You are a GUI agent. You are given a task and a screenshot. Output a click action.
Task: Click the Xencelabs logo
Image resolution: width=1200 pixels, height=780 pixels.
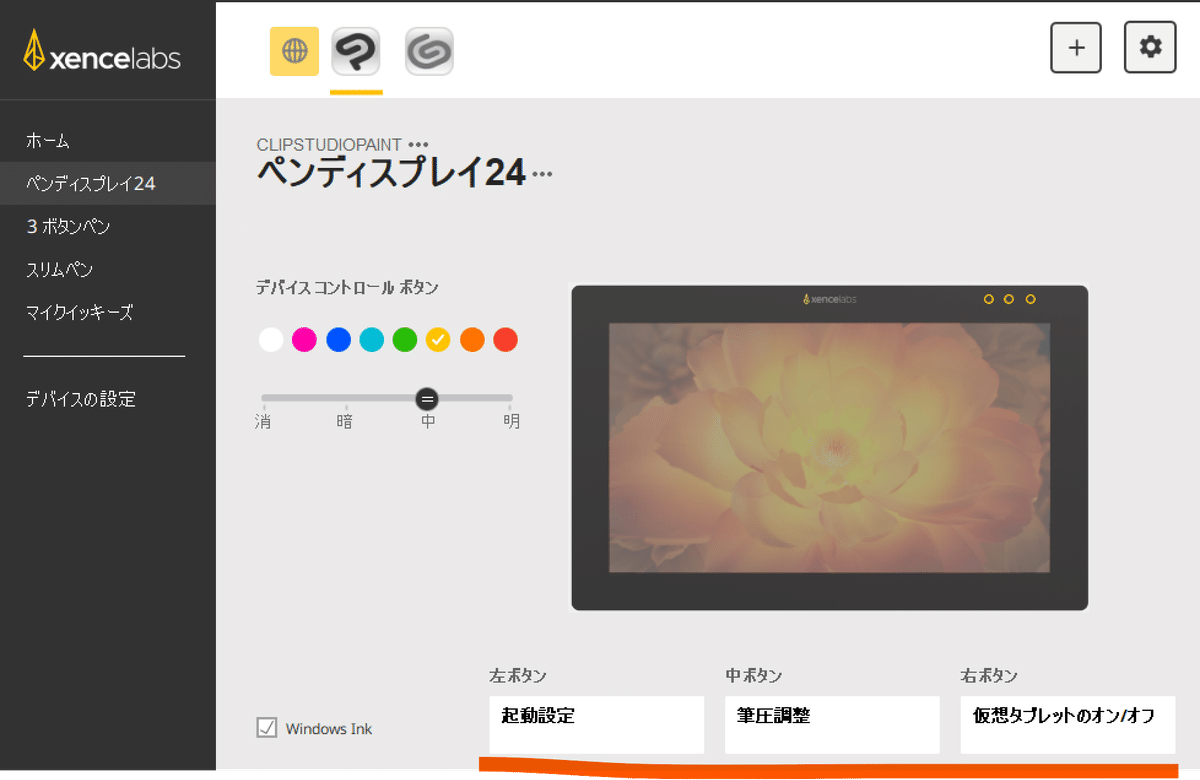point(102,51)
